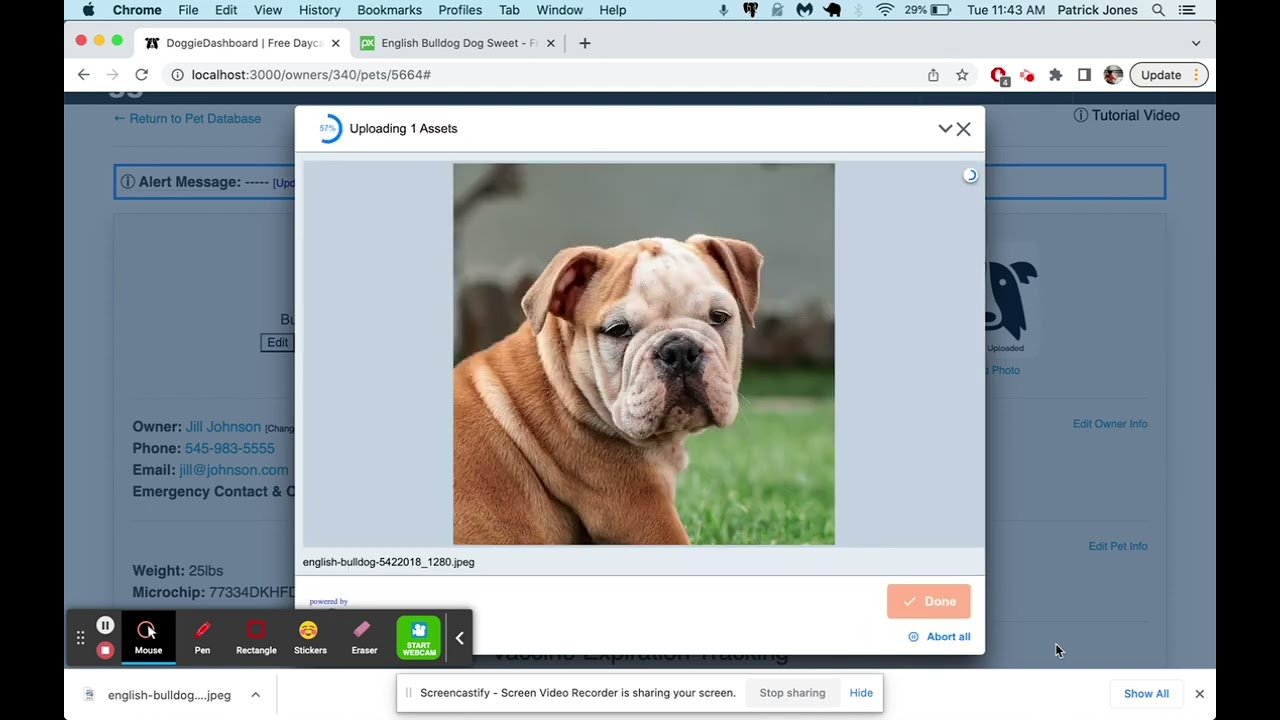
Task: Hide the Screencastify sharing notice
Action: [861, 693]
